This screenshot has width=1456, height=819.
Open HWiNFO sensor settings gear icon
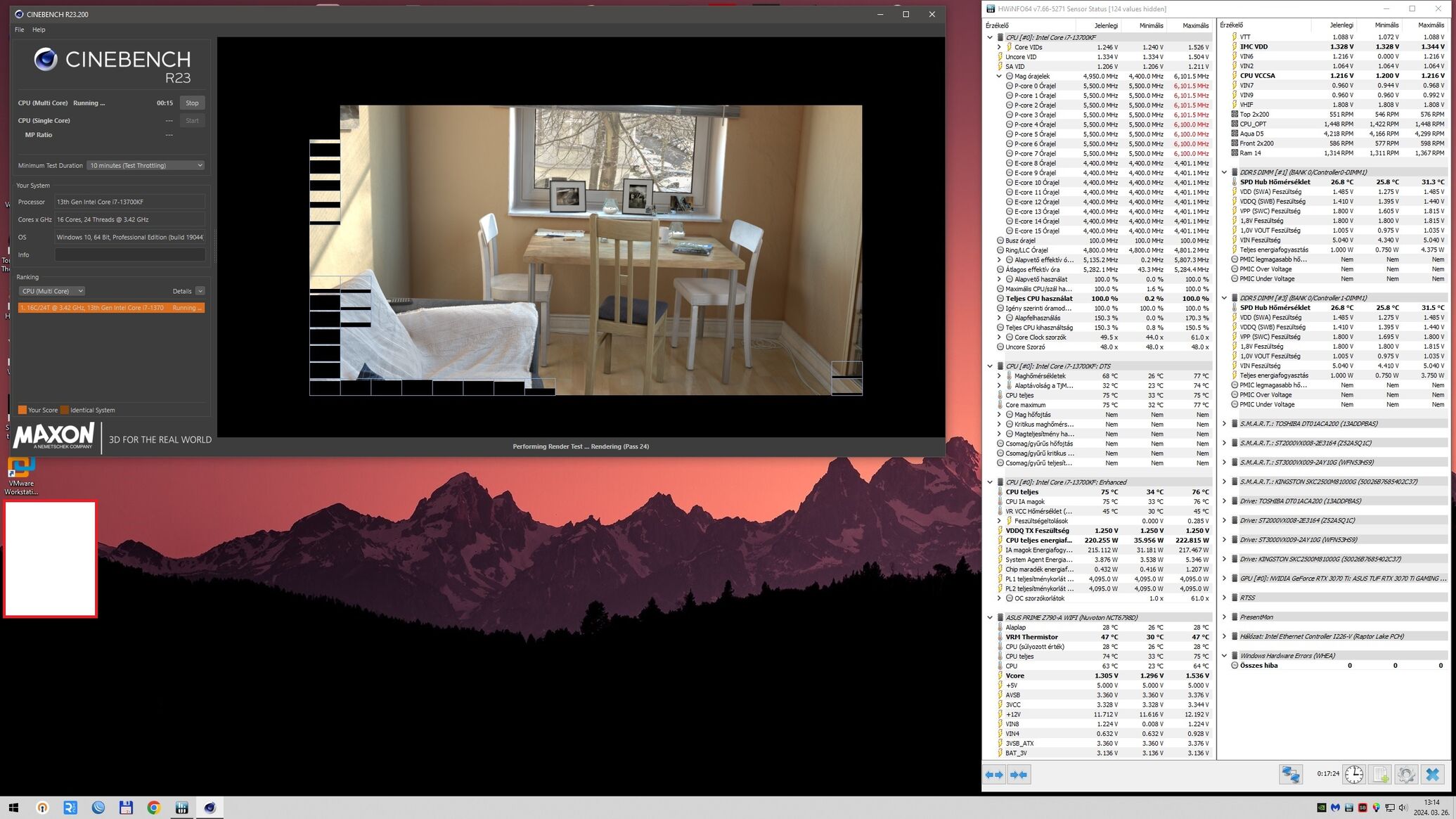1406,775
